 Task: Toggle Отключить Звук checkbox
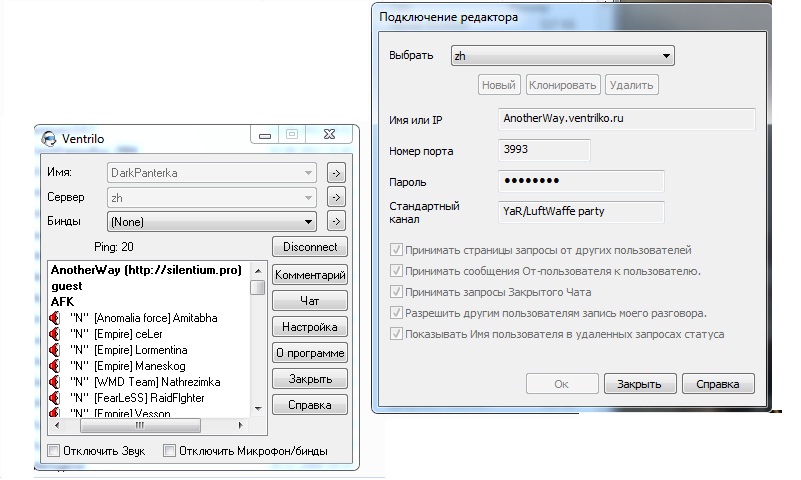coord(54,451)
